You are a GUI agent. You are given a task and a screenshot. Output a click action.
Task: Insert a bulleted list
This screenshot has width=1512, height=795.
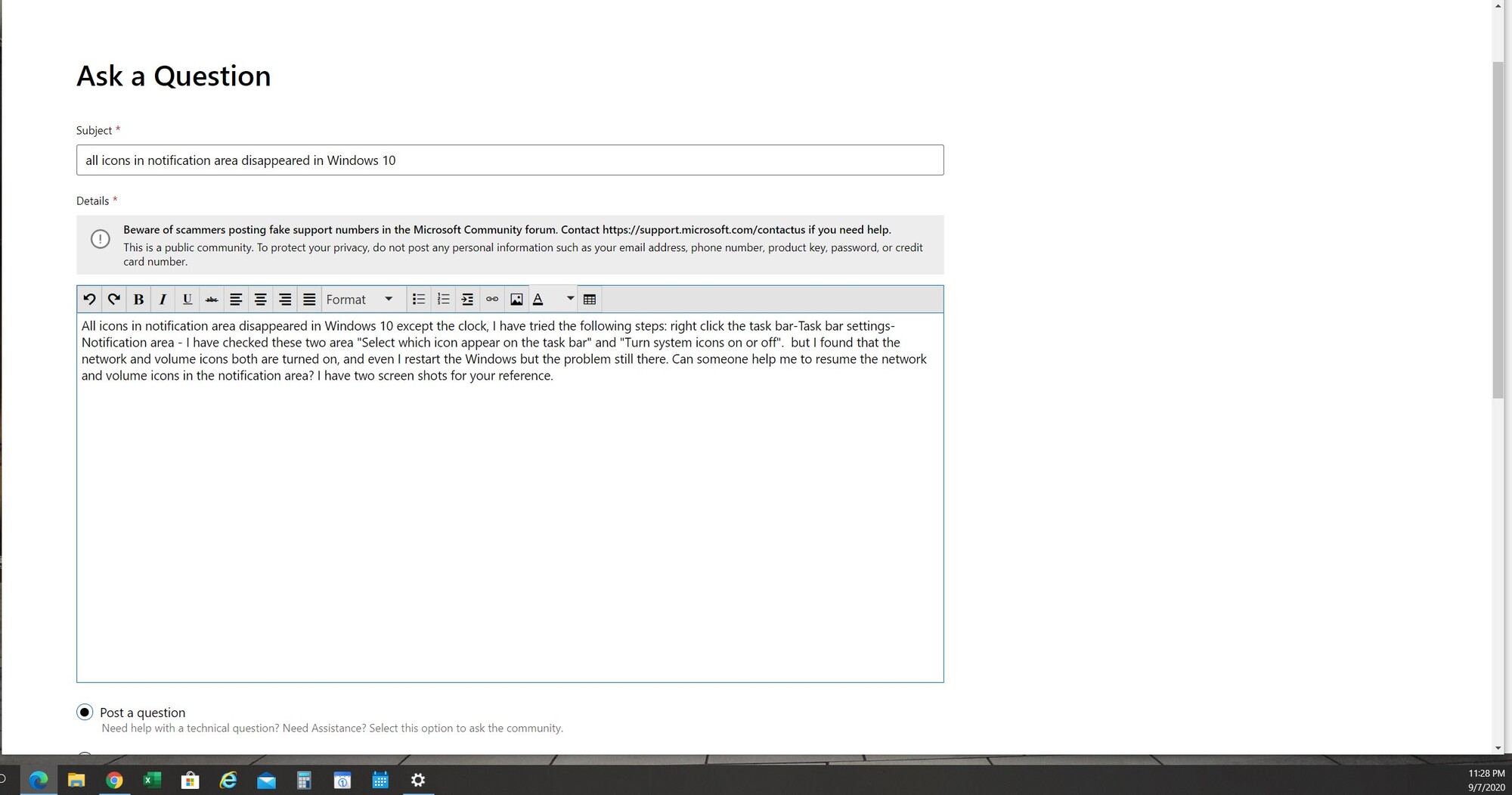click(x=419, y=300)
